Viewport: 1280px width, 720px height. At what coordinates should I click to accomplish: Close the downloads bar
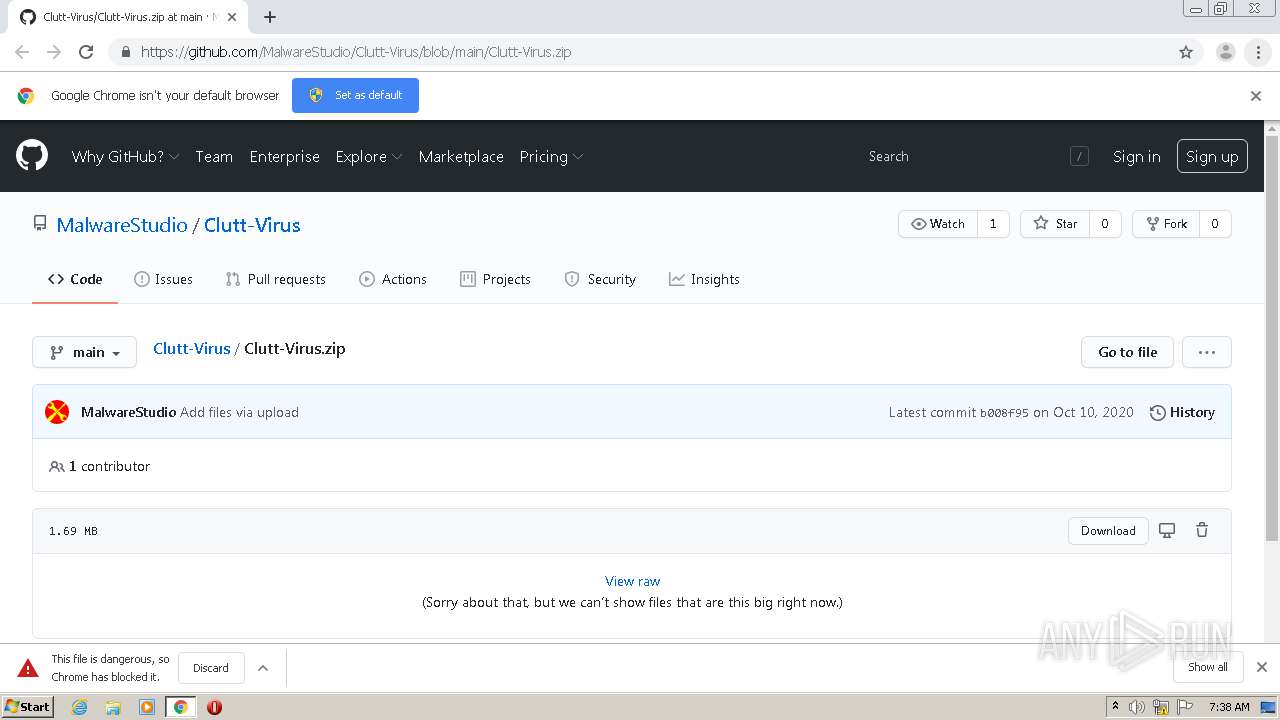pos(1262,667)
